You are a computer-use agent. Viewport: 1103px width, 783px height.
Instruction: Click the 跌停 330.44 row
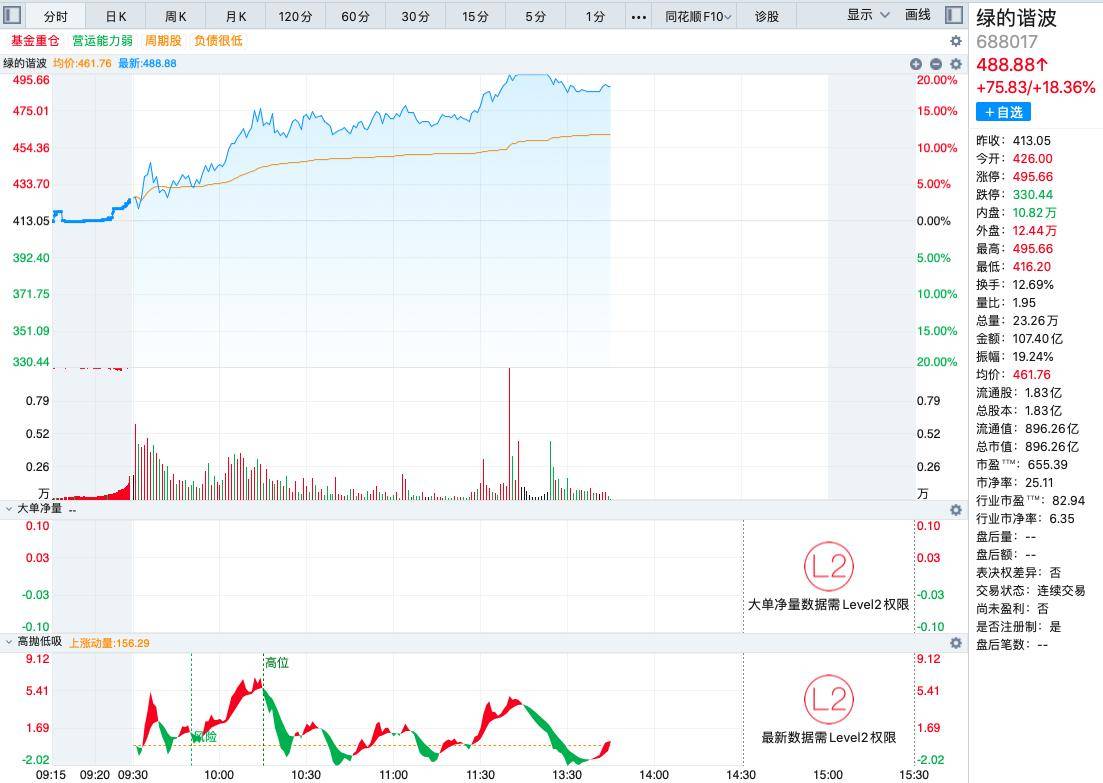tap(1014, 195)
